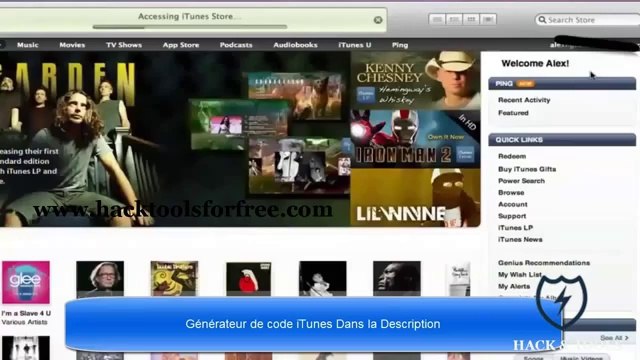Screen dimensions: 640x360
Task: Open Ping Recent Activity link
Action: pos(524,100)
